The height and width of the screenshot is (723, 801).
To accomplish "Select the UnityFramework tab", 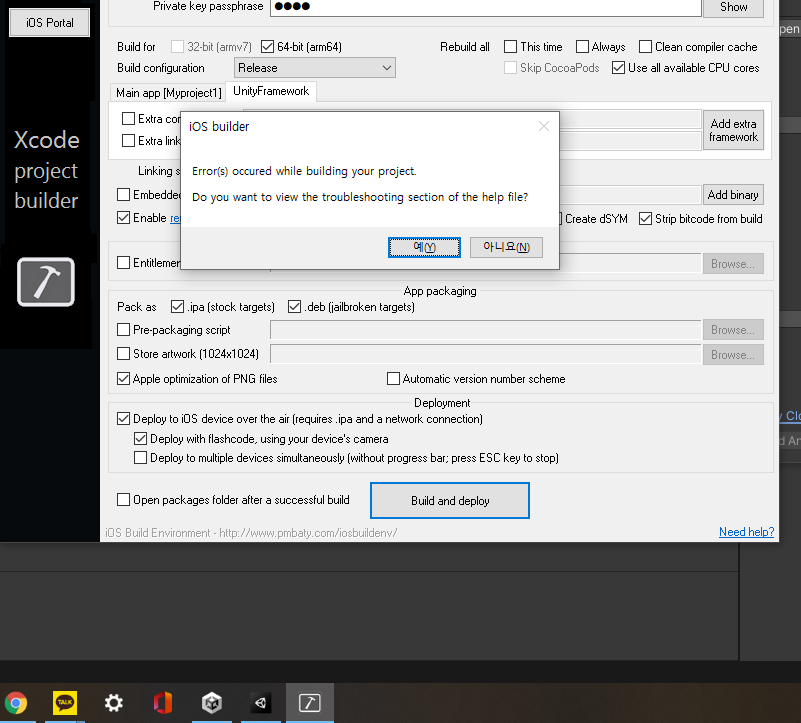I will pyautogui.click(x=271, y=91).
